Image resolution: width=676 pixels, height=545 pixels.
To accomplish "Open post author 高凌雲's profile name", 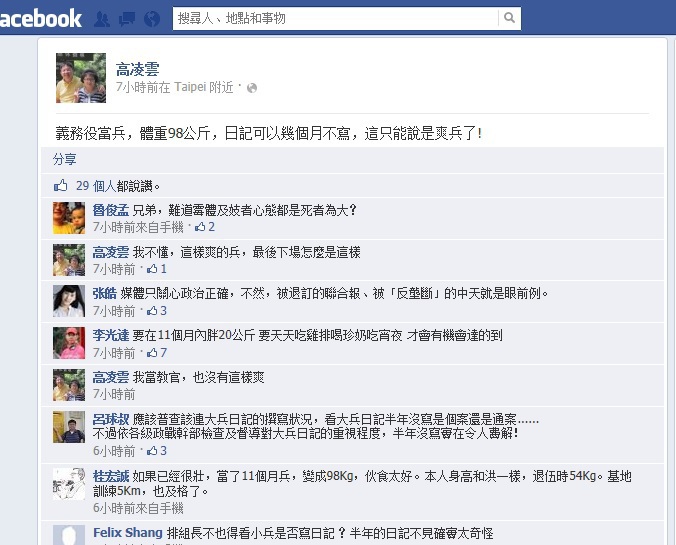I will pyautogui.click(x=138, y=69).
